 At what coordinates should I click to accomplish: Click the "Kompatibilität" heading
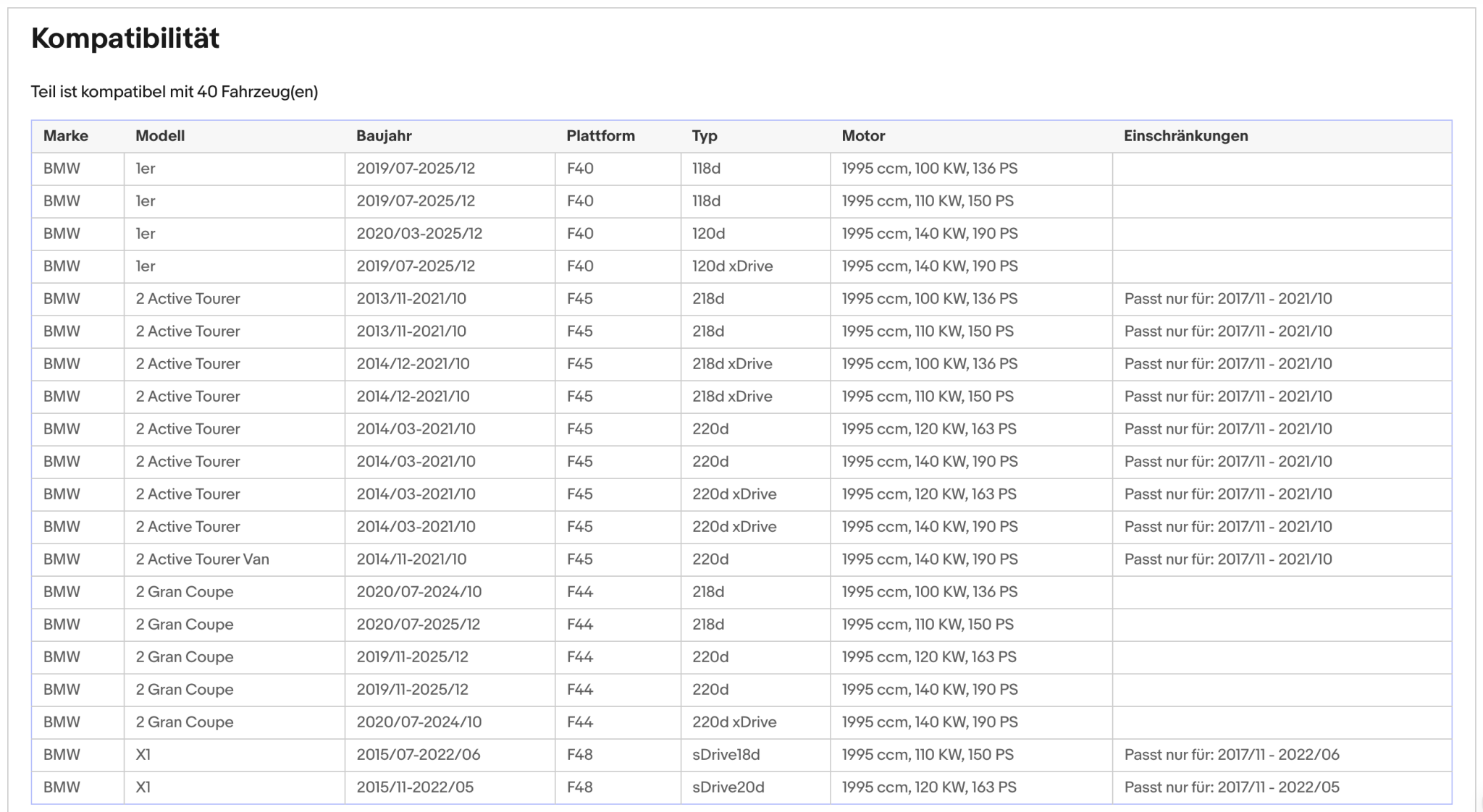[x=125, y=38]
